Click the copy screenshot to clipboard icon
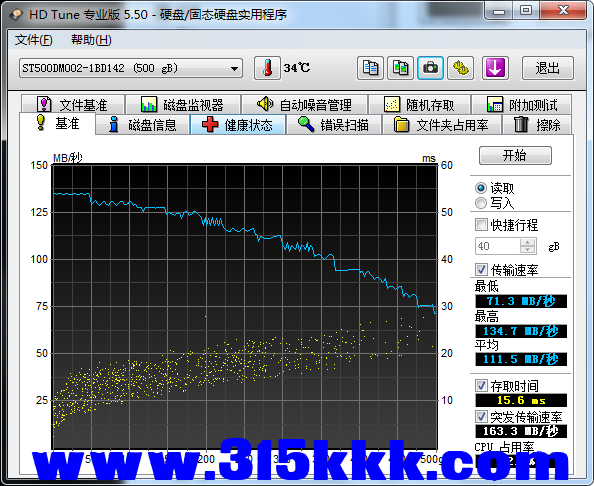This screenshot has width=594, height=486. pos(400,68)
